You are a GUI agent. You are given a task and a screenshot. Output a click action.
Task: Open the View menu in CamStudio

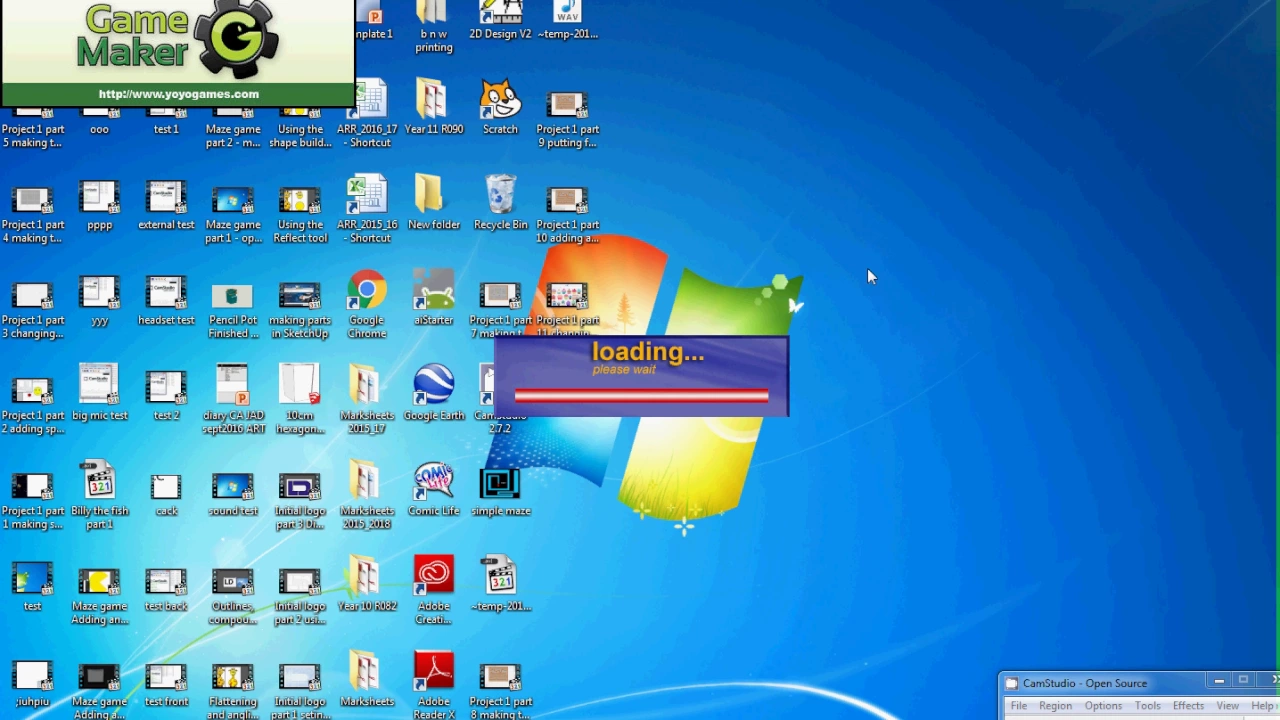tap(1227, 706)
